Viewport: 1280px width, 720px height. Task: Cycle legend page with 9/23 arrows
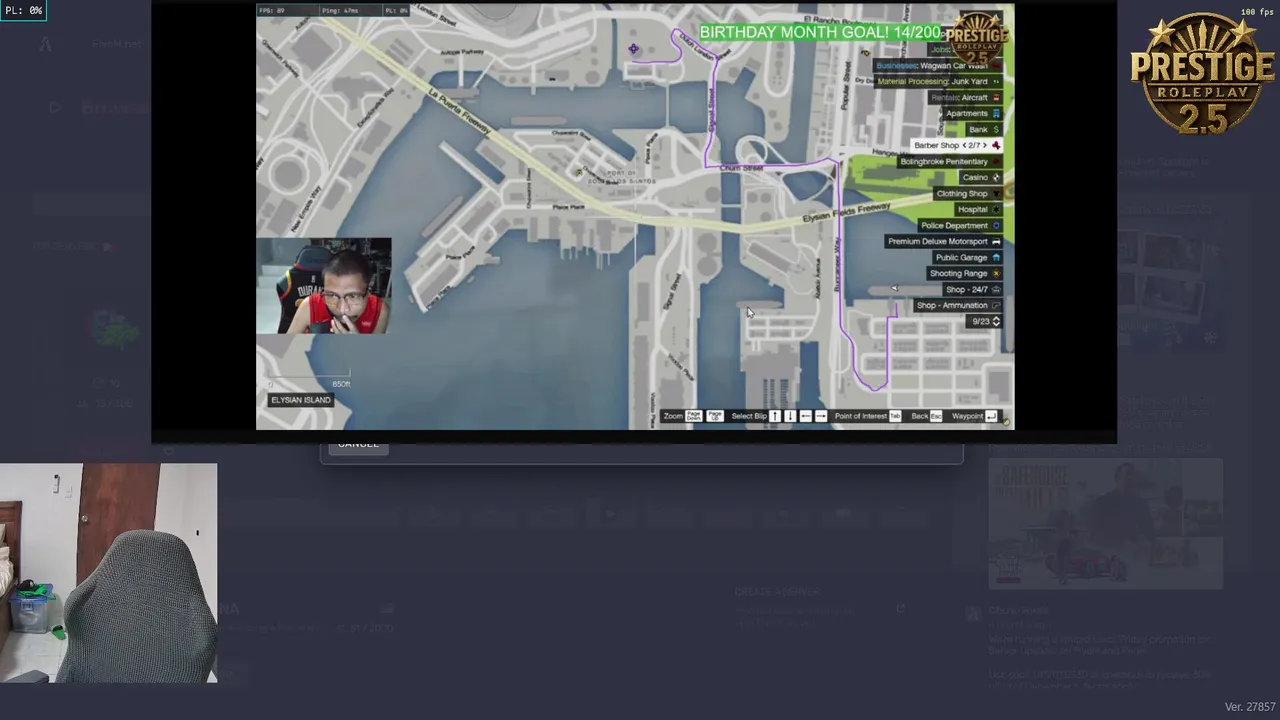click(996, 321)
